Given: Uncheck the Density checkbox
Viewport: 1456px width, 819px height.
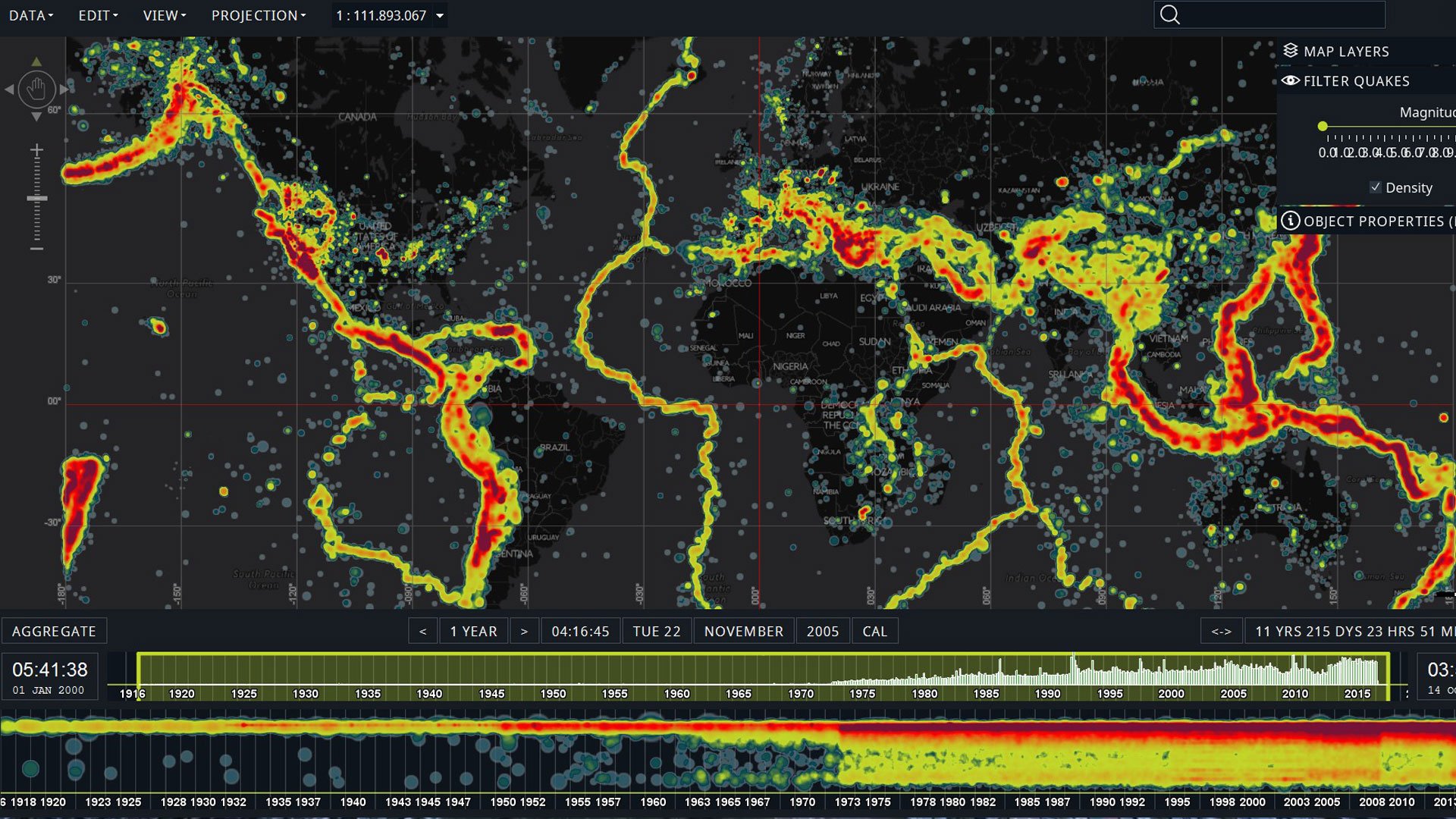Looking at the screenshot, I should coord(1376,187).
